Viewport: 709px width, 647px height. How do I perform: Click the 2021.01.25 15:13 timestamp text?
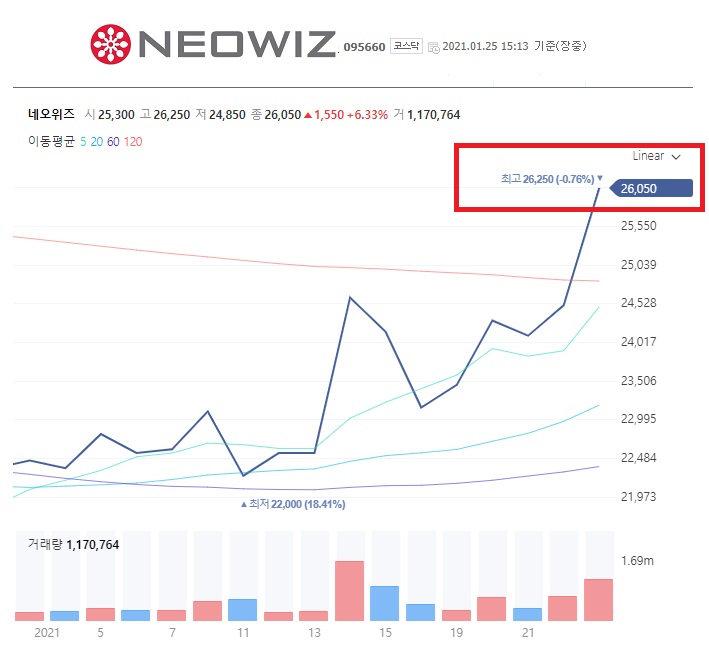coord(485,46)
